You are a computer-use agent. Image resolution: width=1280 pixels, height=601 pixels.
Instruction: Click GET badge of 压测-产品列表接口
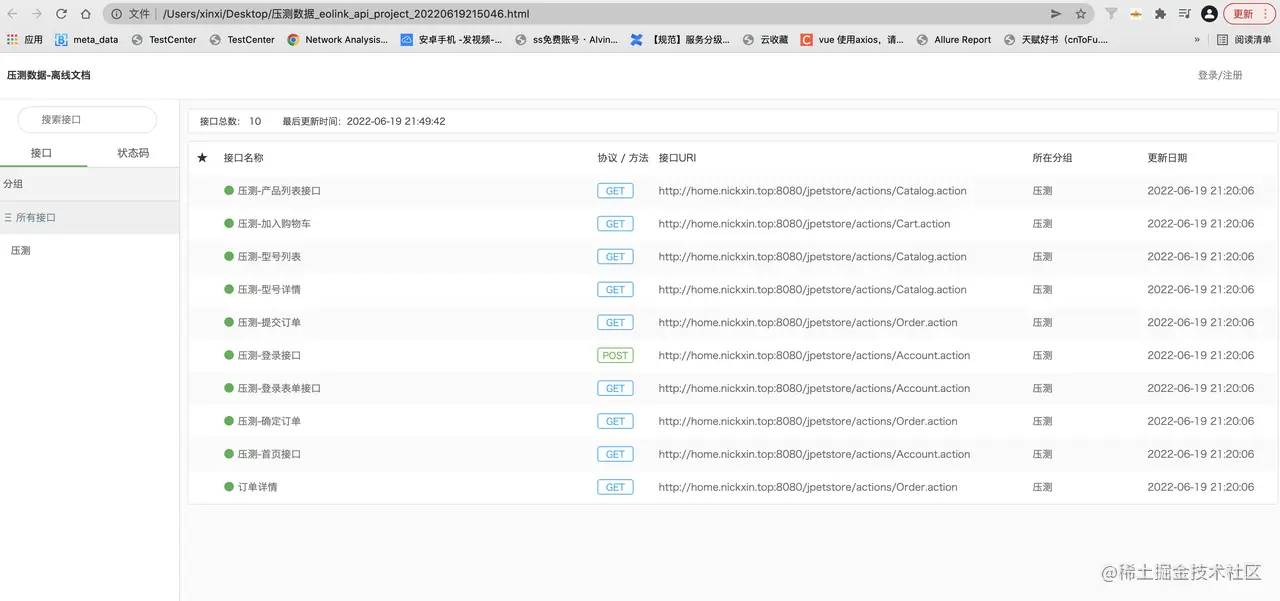(615, 191)
